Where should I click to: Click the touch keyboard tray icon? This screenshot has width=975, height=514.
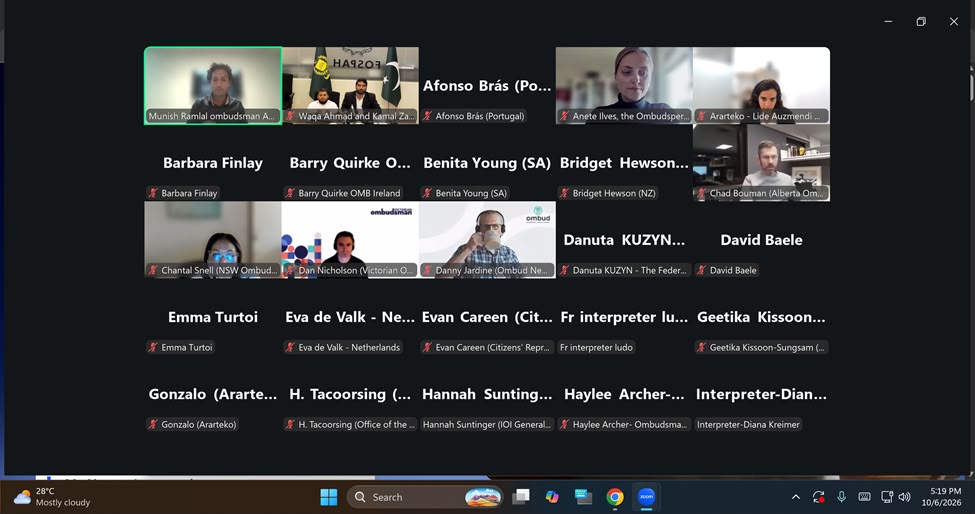point(864,497)
